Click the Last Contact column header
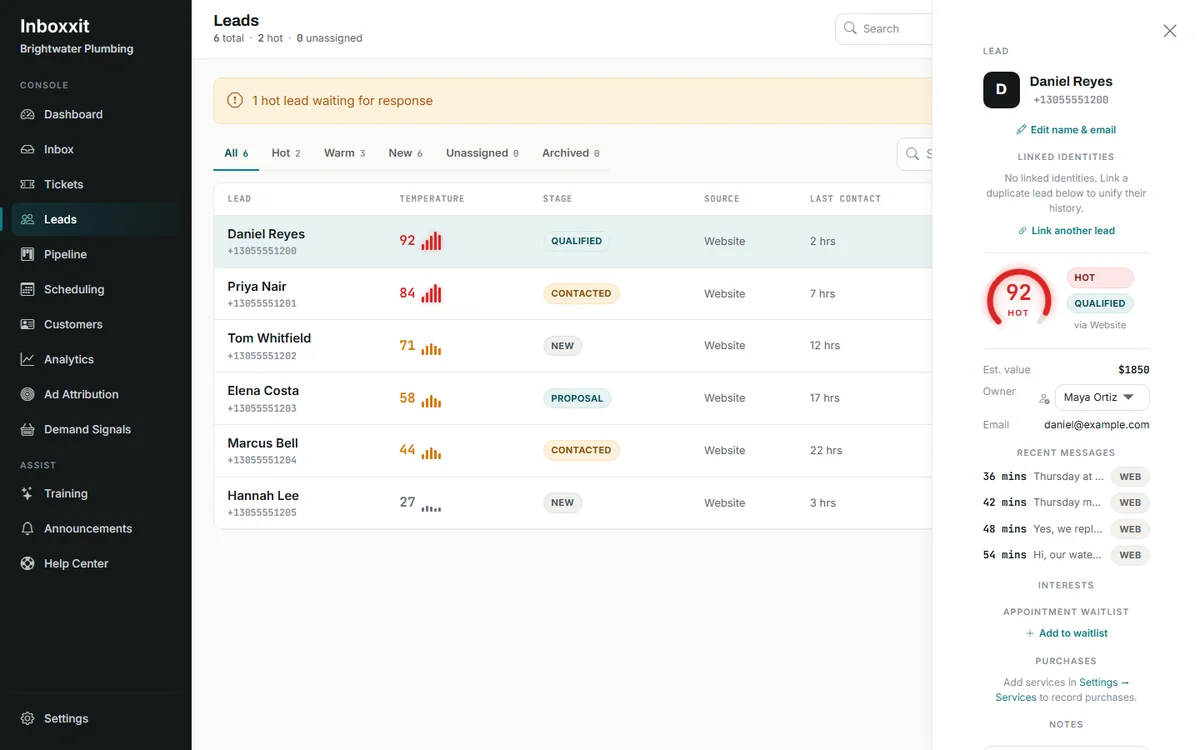Image resolution: width=1200 pixels, height=750 pixels. point(845,199)
